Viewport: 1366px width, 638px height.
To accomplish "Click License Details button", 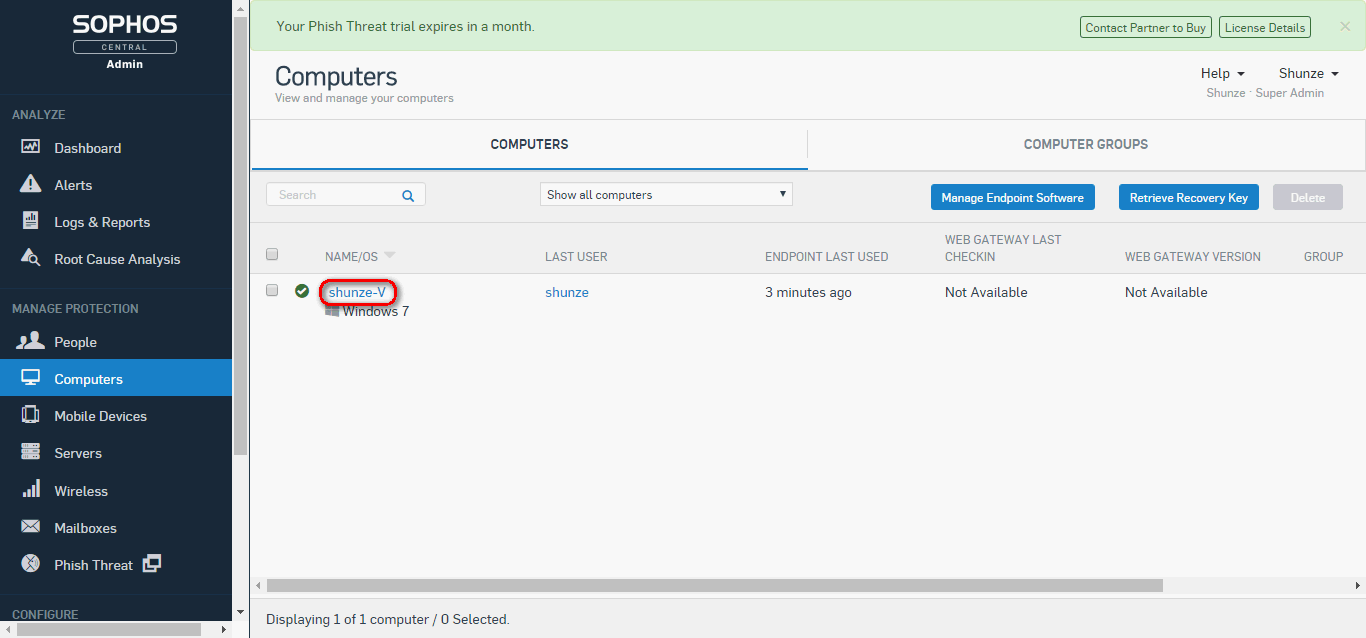I will point(1265,27).
